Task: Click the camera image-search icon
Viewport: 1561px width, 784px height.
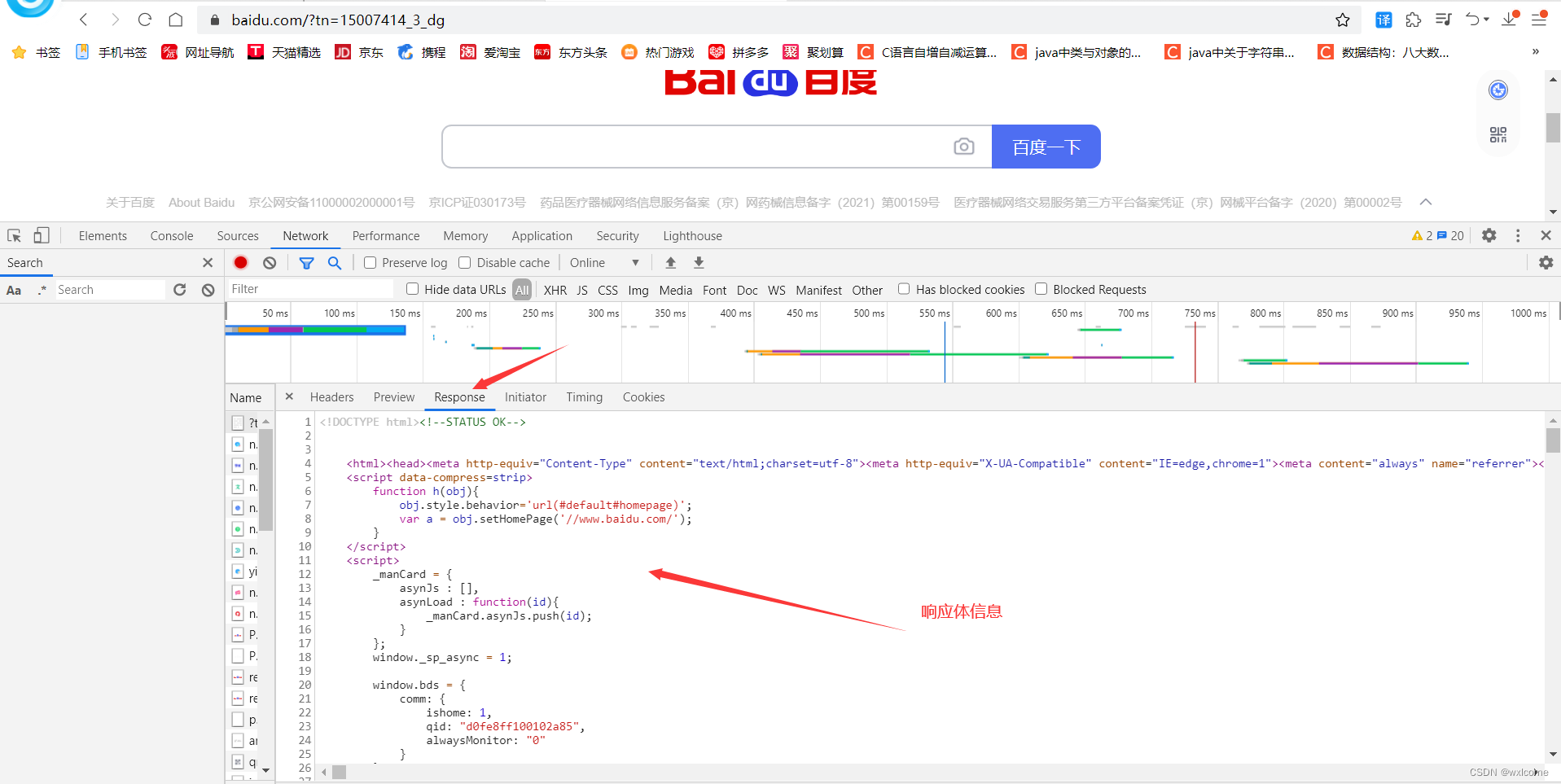Action: click(x=964, y=147)
